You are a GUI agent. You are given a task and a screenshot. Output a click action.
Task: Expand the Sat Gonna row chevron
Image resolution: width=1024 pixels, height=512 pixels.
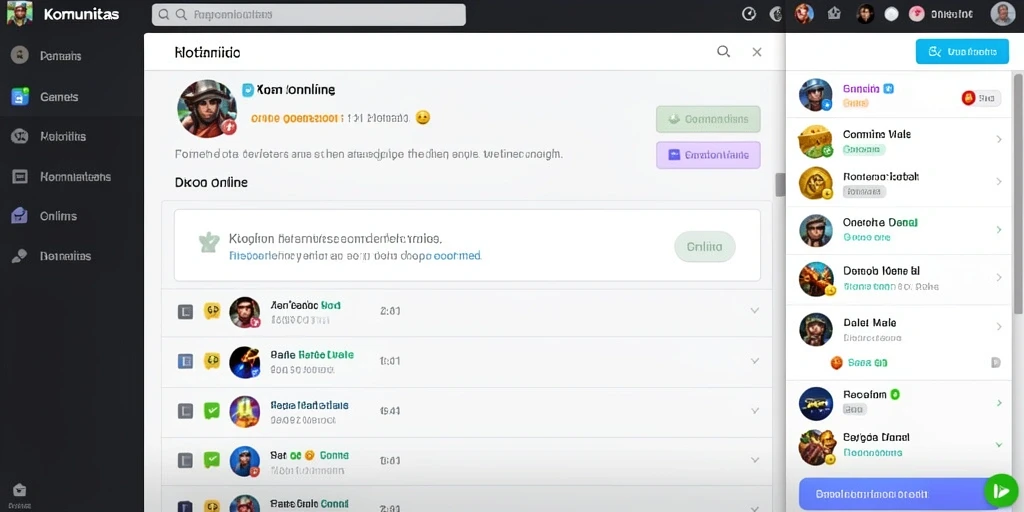[x=755, y=460]
